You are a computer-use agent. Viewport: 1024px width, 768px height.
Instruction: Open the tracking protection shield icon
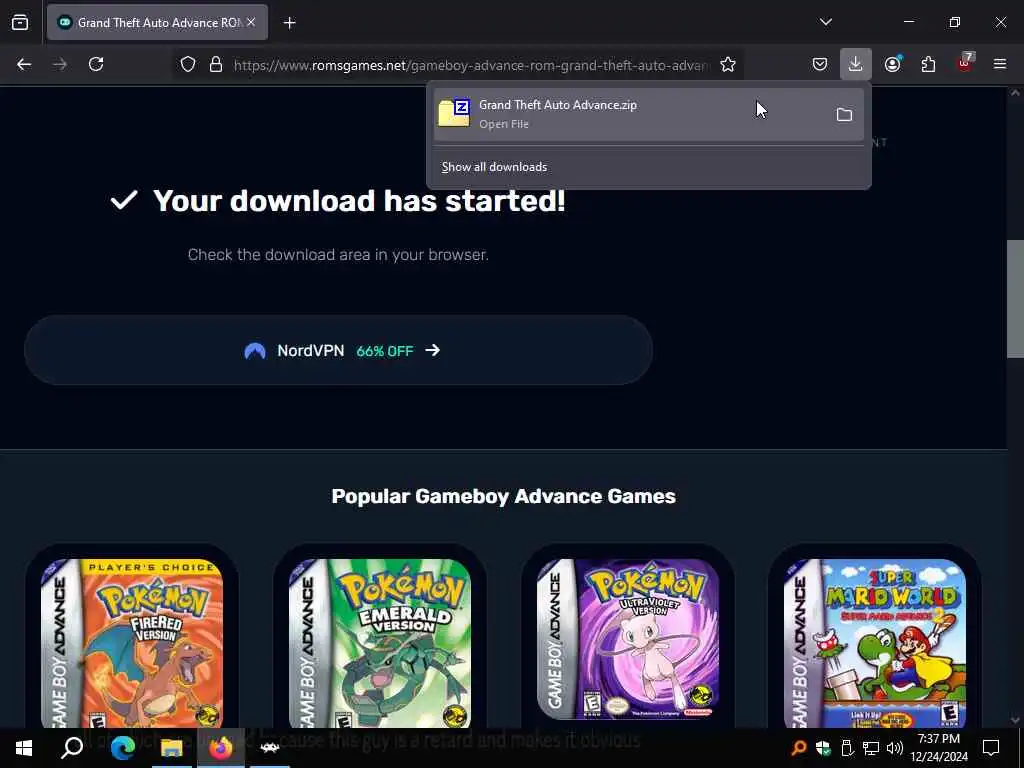point(188,65)
